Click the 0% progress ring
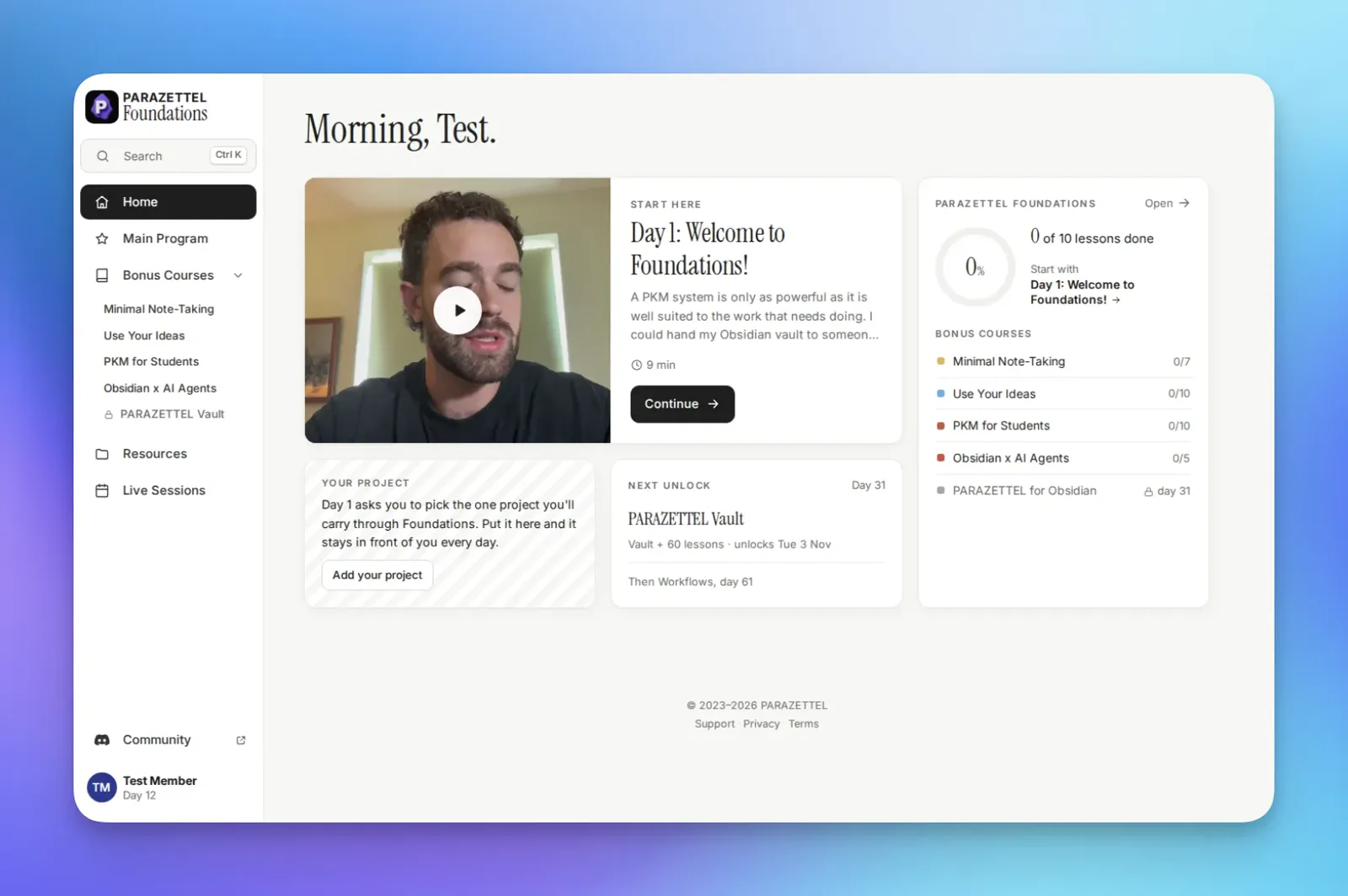The height and width of the screenshot is (896, 1348). [x=975, y=268]
